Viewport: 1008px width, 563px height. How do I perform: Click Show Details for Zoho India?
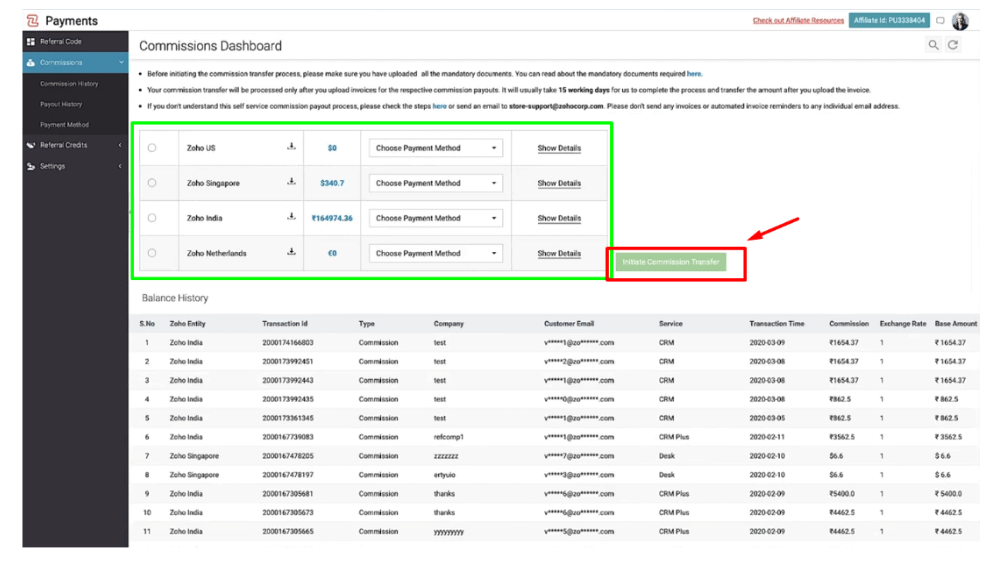click(559, 218)
